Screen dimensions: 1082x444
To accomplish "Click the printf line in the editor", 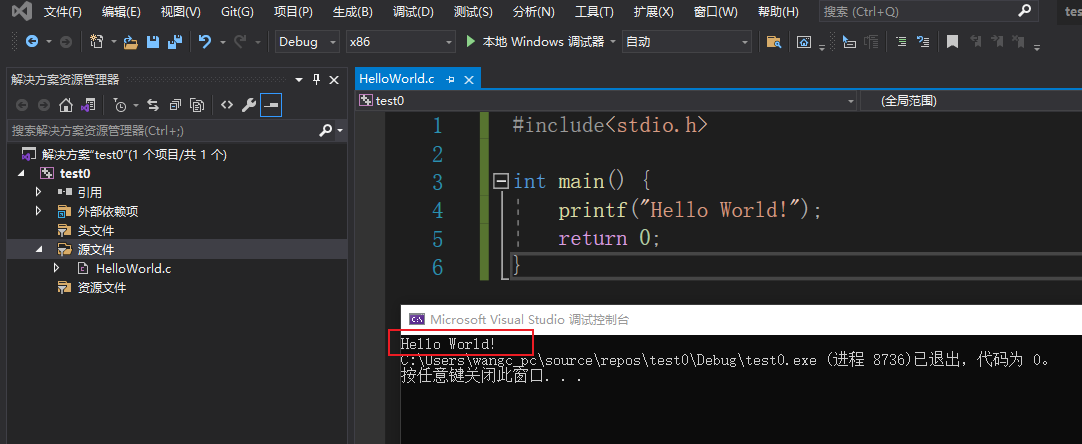I will coord(690,209).
